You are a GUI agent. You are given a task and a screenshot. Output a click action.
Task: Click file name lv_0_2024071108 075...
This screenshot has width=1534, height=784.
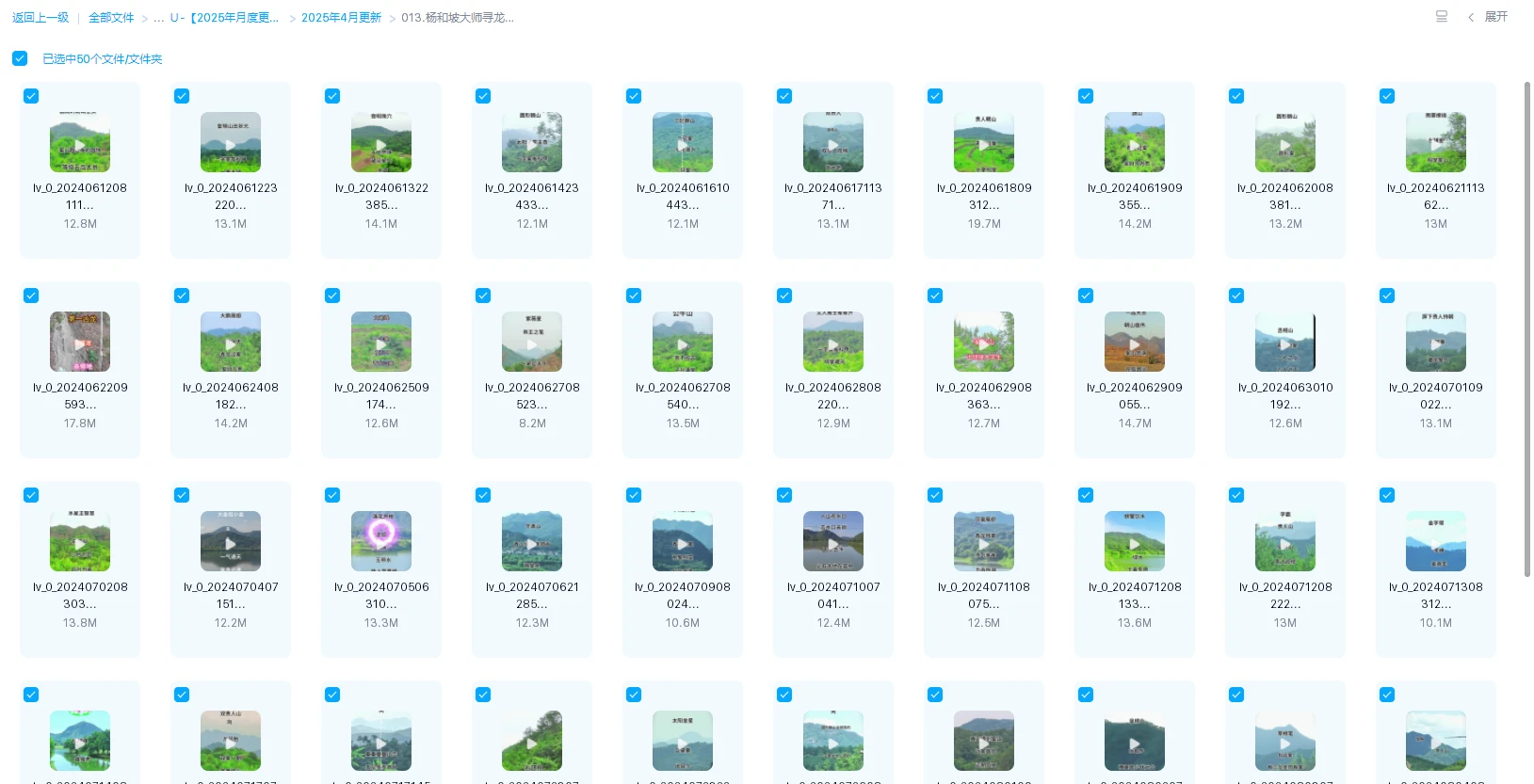[x=984, y=596]
